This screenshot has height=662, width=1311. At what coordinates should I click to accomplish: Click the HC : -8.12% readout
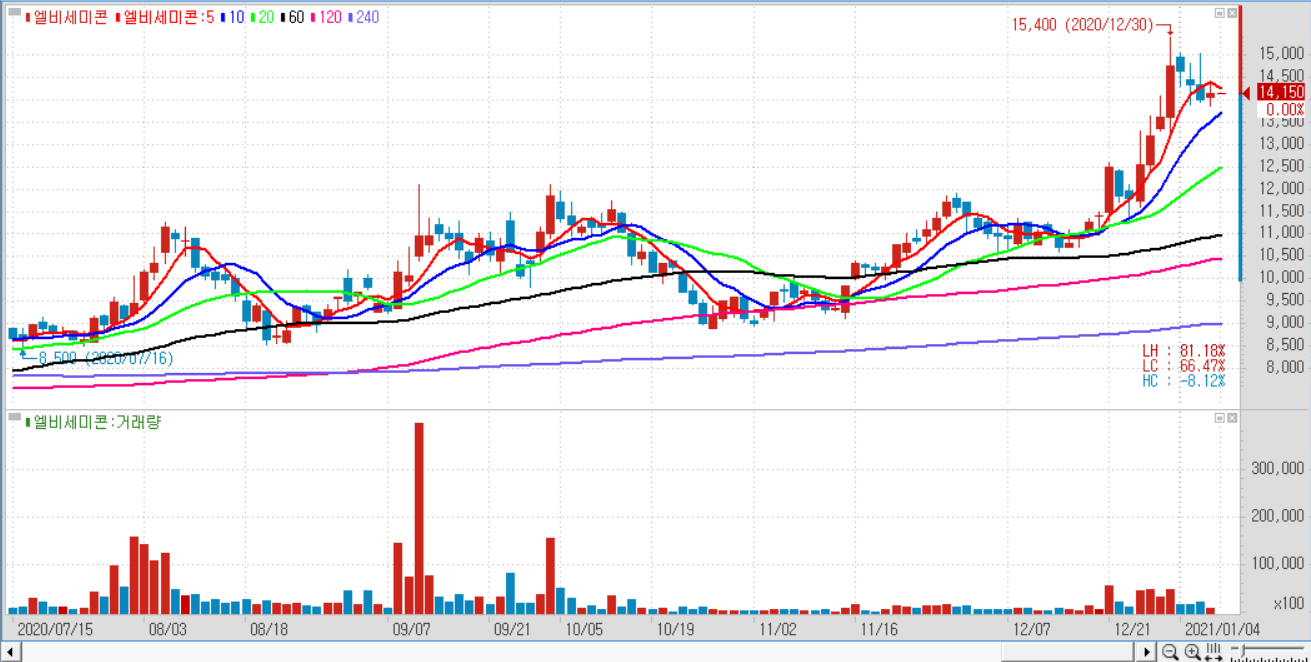click(x=1184, y=381)
